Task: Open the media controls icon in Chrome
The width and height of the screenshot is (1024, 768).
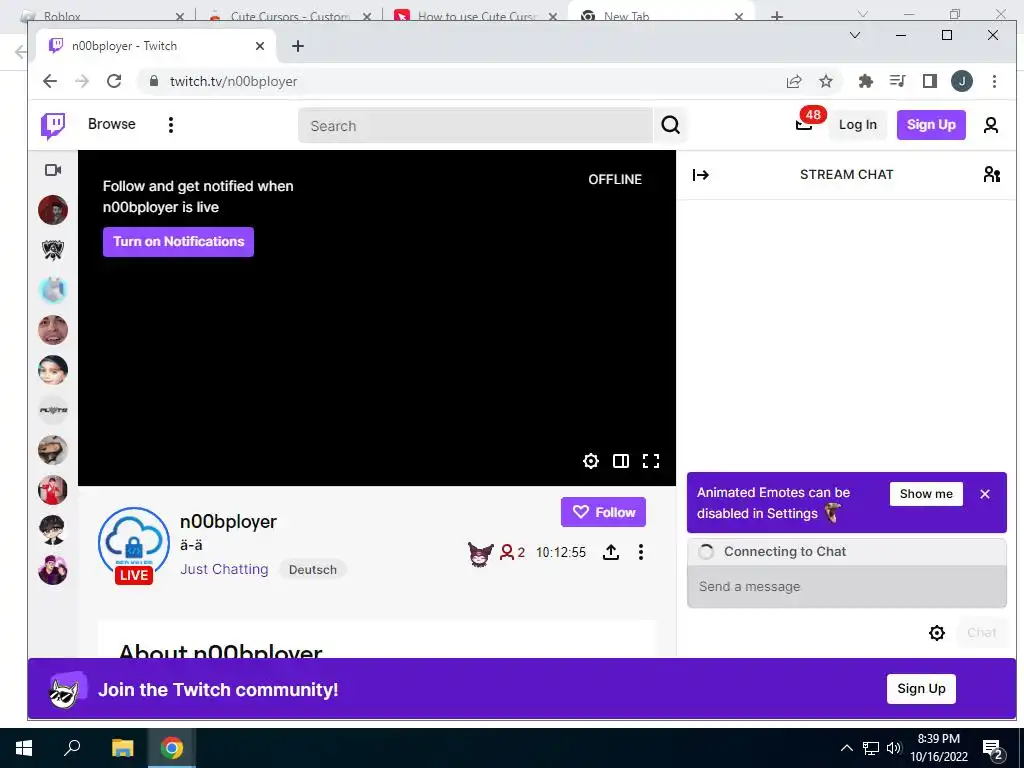Action: click(898, 81)
